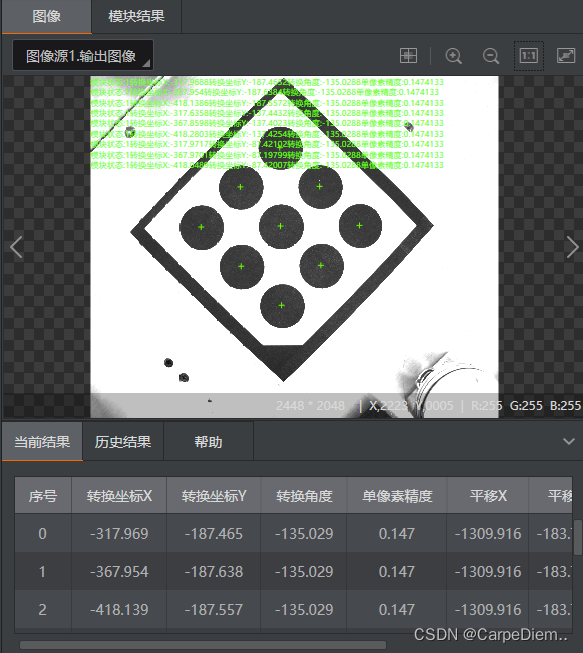Click the 单像素精度 column header
Viewport: 583px width, 653px height.
pos(397,496)
